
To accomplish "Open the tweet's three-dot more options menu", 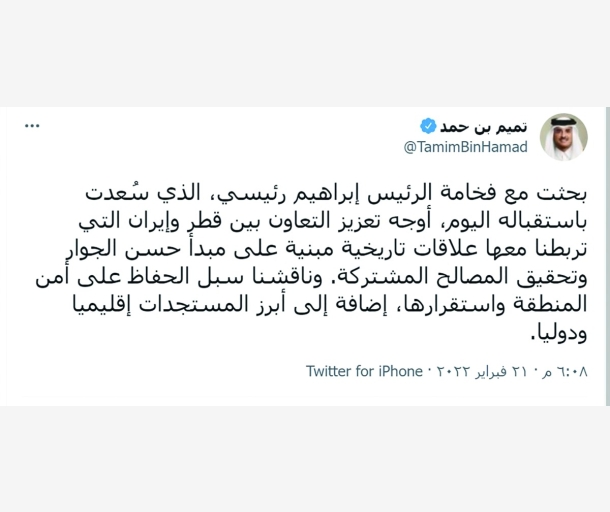I will tap(32, 126).
